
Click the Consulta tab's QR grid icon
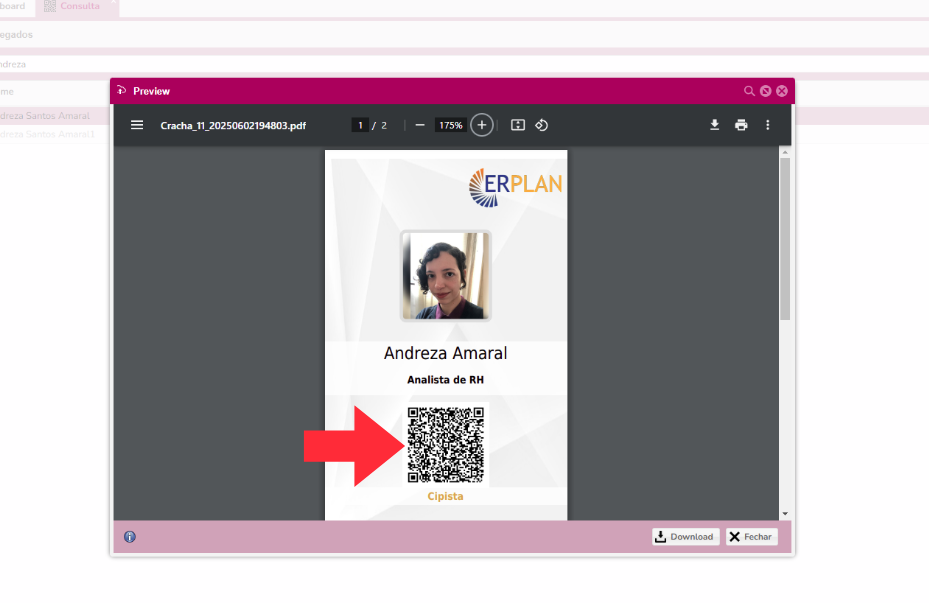click(x=50, y=6)
